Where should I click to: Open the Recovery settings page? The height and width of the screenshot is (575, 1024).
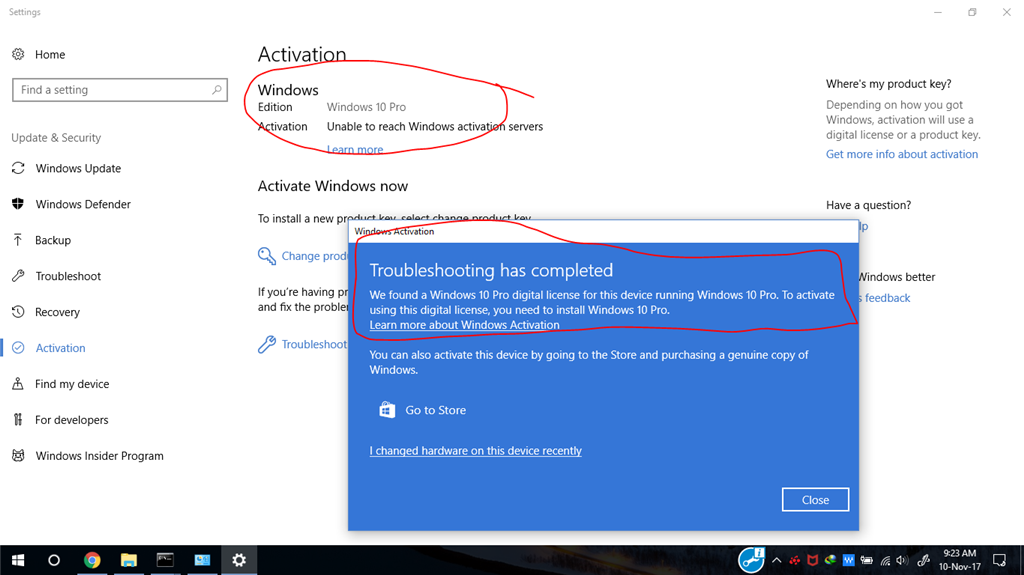coord(57,312)
